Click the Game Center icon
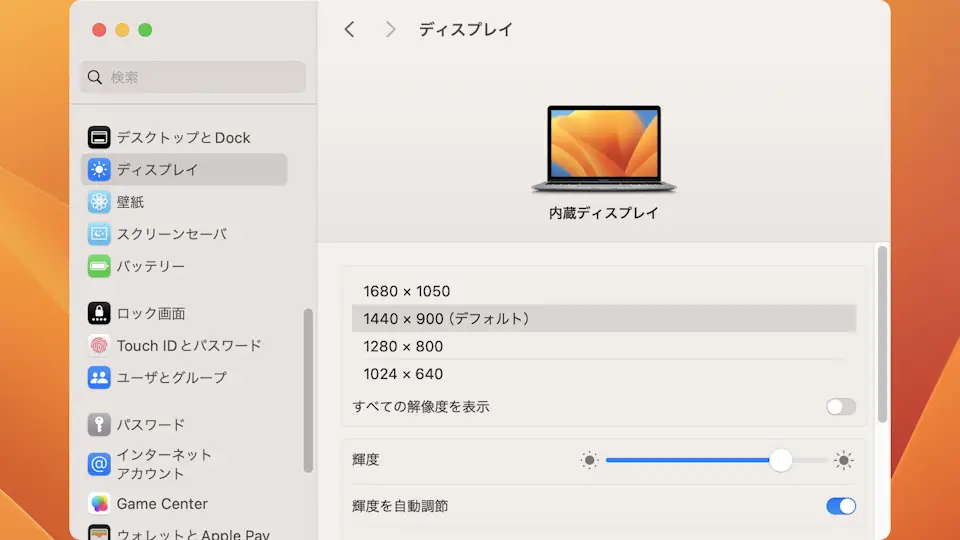This screenshot has width=960, height=540. 99,504
